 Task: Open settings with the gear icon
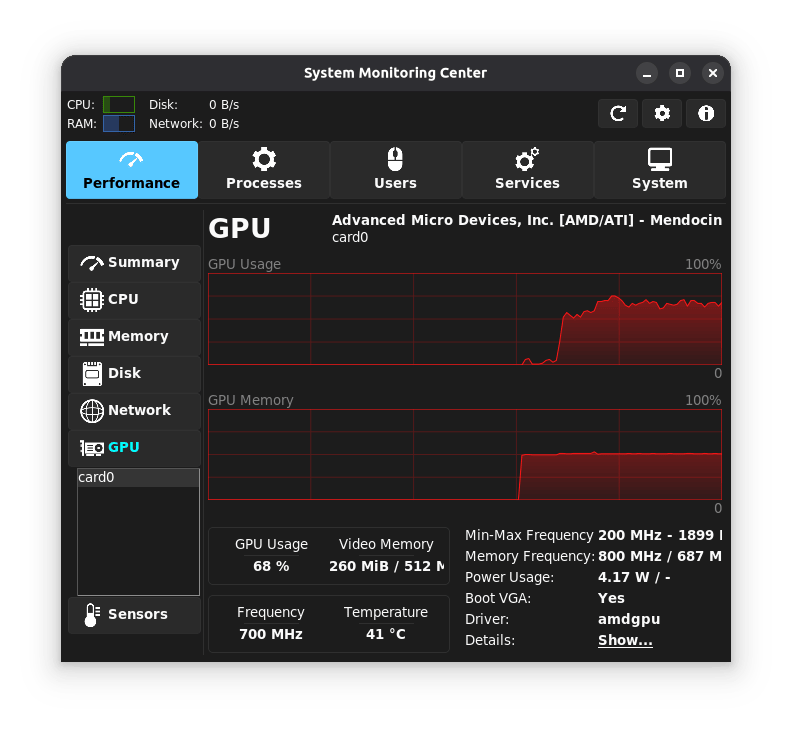(662, 114)
